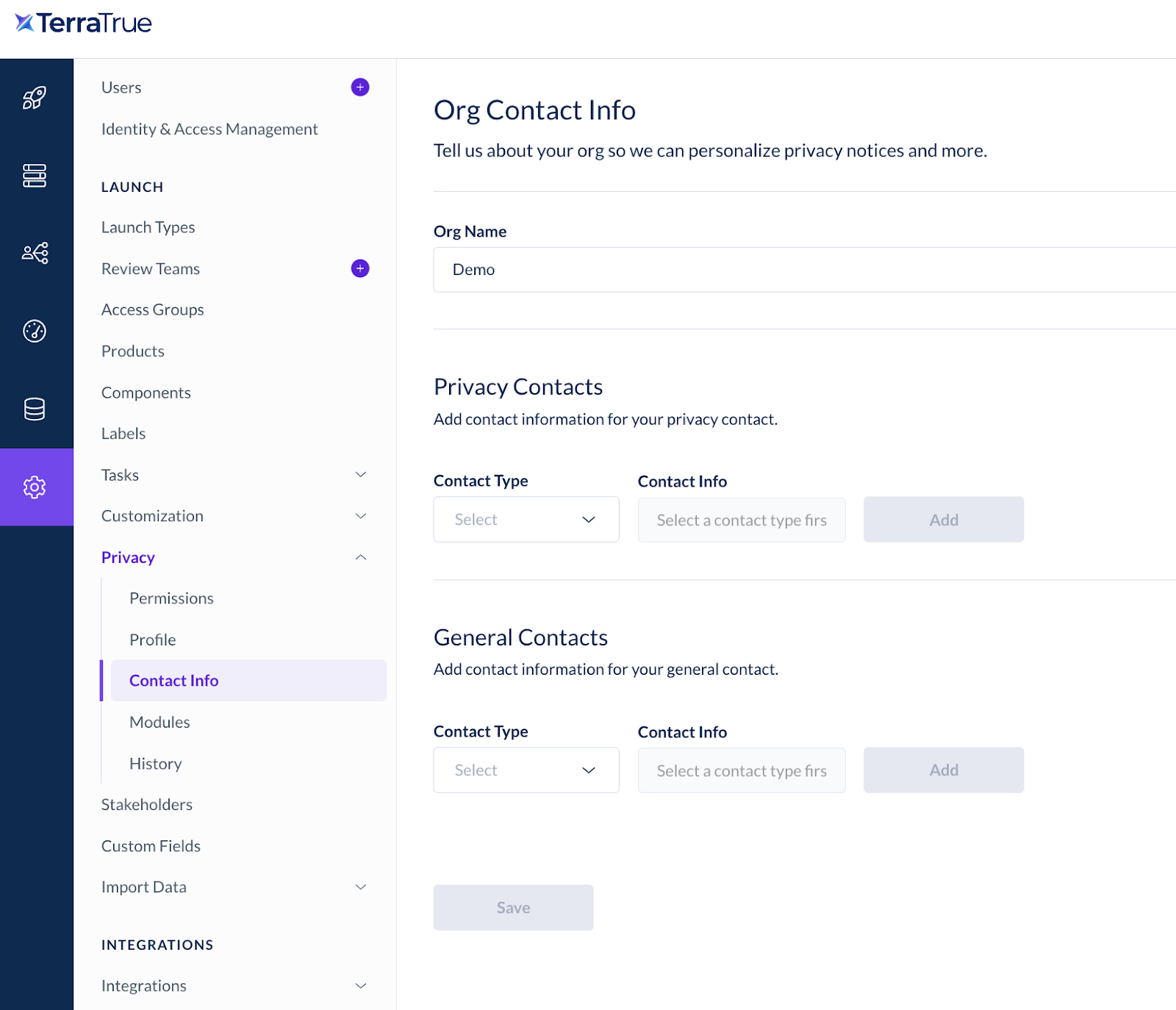Open the people-share sidebar icon
The image size is (1176, 1010).
[35, 253]
